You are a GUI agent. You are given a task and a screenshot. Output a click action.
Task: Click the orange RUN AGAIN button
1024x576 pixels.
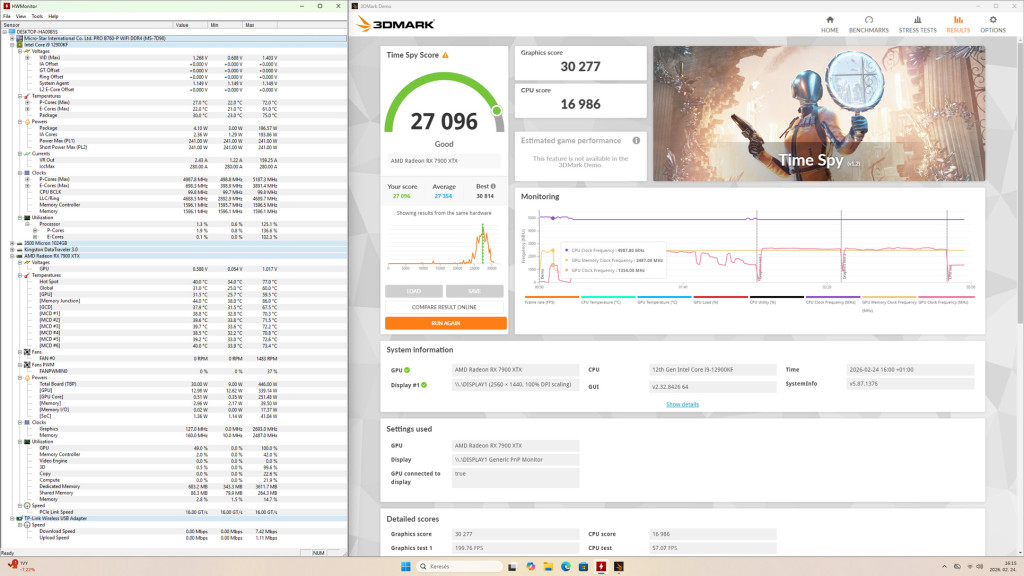(445, 323)
